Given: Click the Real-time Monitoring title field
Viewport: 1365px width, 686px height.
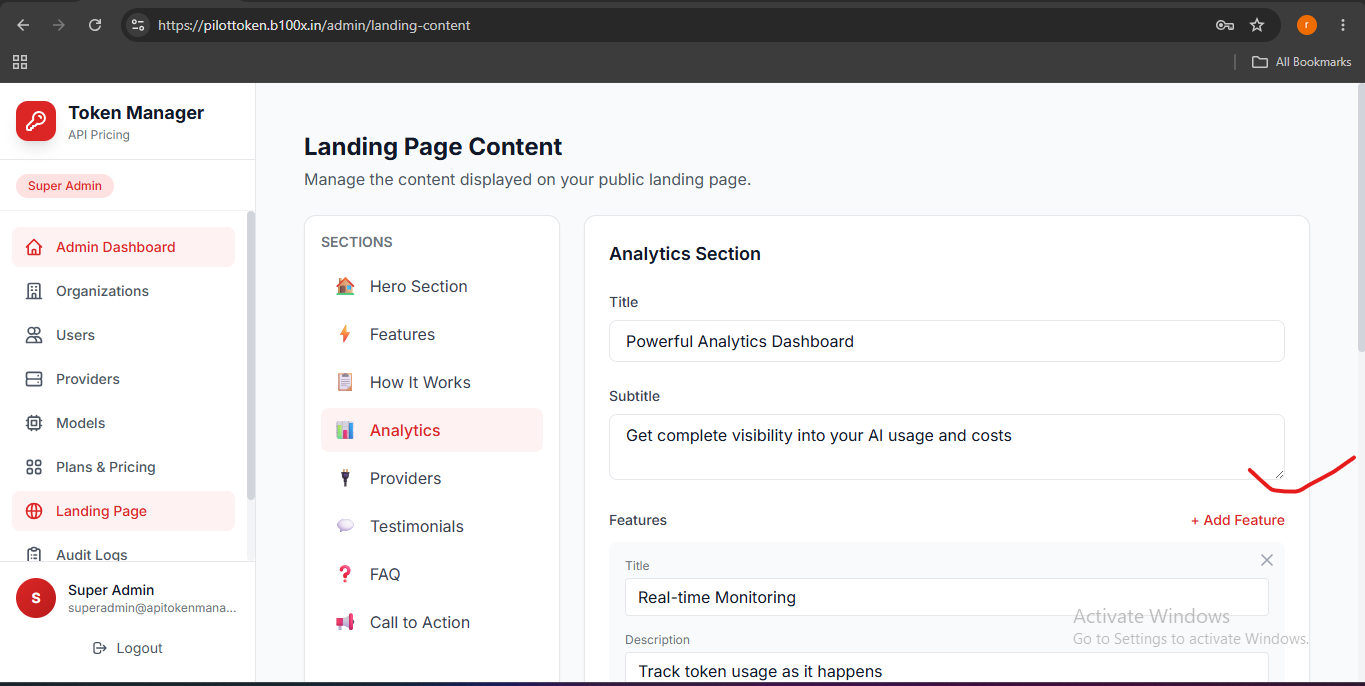Looking at the screenshot, I should pos(946,597).
